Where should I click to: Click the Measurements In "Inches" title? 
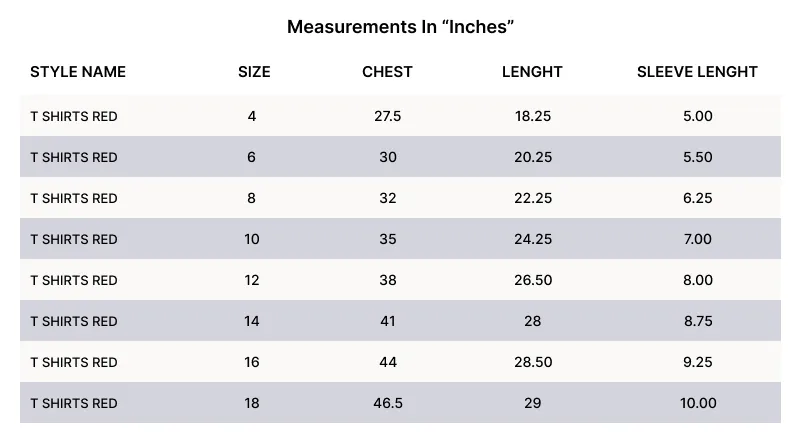click(400, 27)
